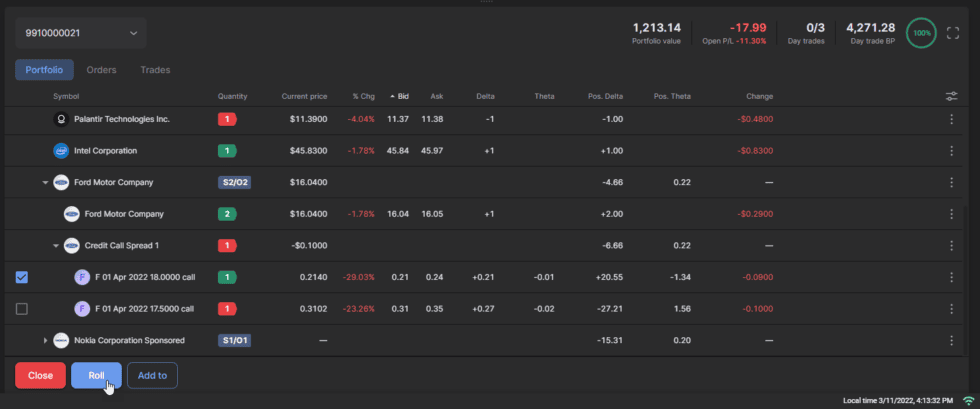Open the three-dot menu for Intel Corporation
Image resolution: width=980 pixels, height=409 pixels.
[x=951, y=151]
